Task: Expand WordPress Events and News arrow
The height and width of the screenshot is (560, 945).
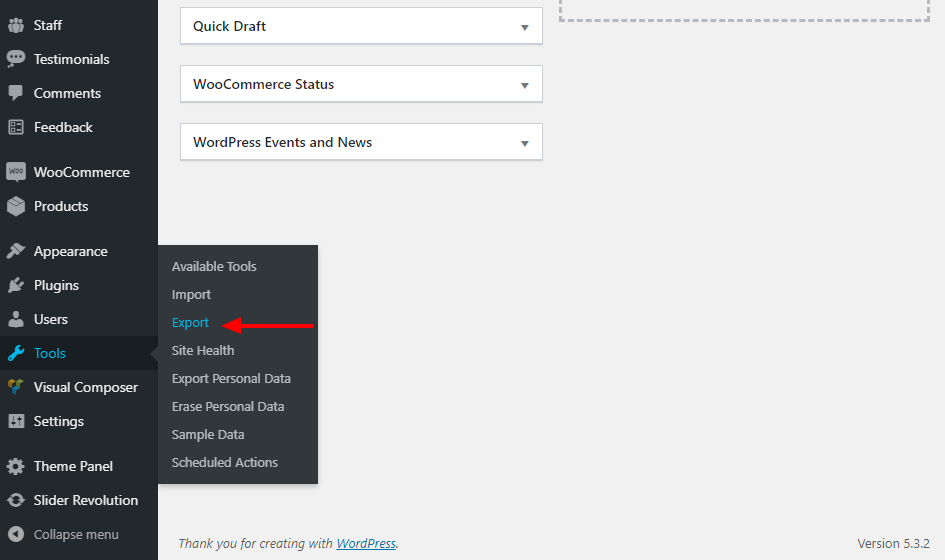Action: (524, 143)
